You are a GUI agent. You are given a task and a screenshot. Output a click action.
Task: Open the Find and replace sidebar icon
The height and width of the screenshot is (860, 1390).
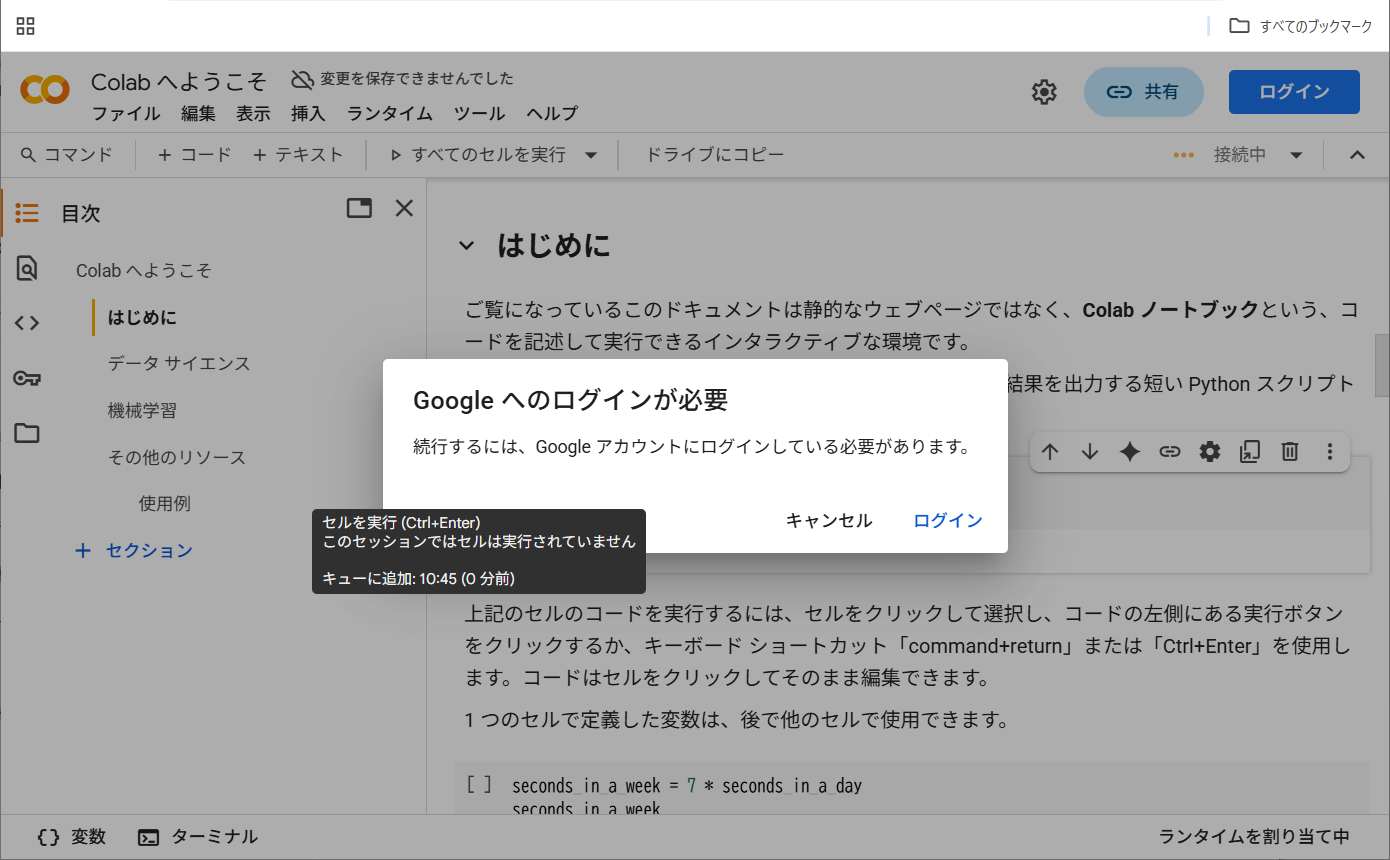click(27, 268)
